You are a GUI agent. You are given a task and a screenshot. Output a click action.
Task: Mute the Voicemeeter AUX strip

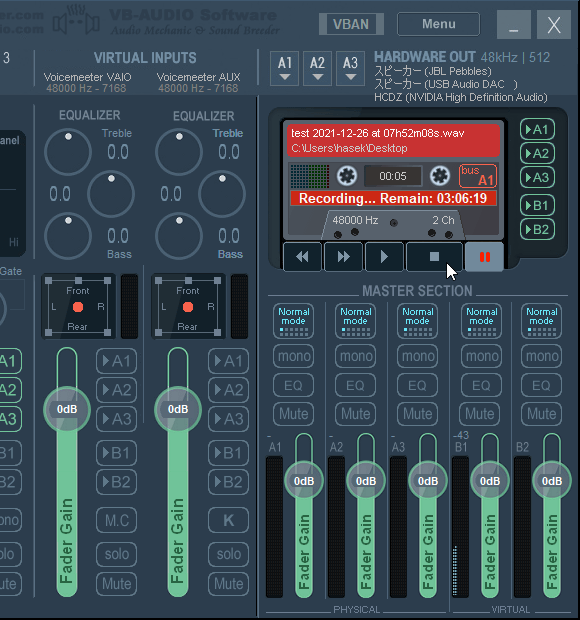click(x=229, y=584)
